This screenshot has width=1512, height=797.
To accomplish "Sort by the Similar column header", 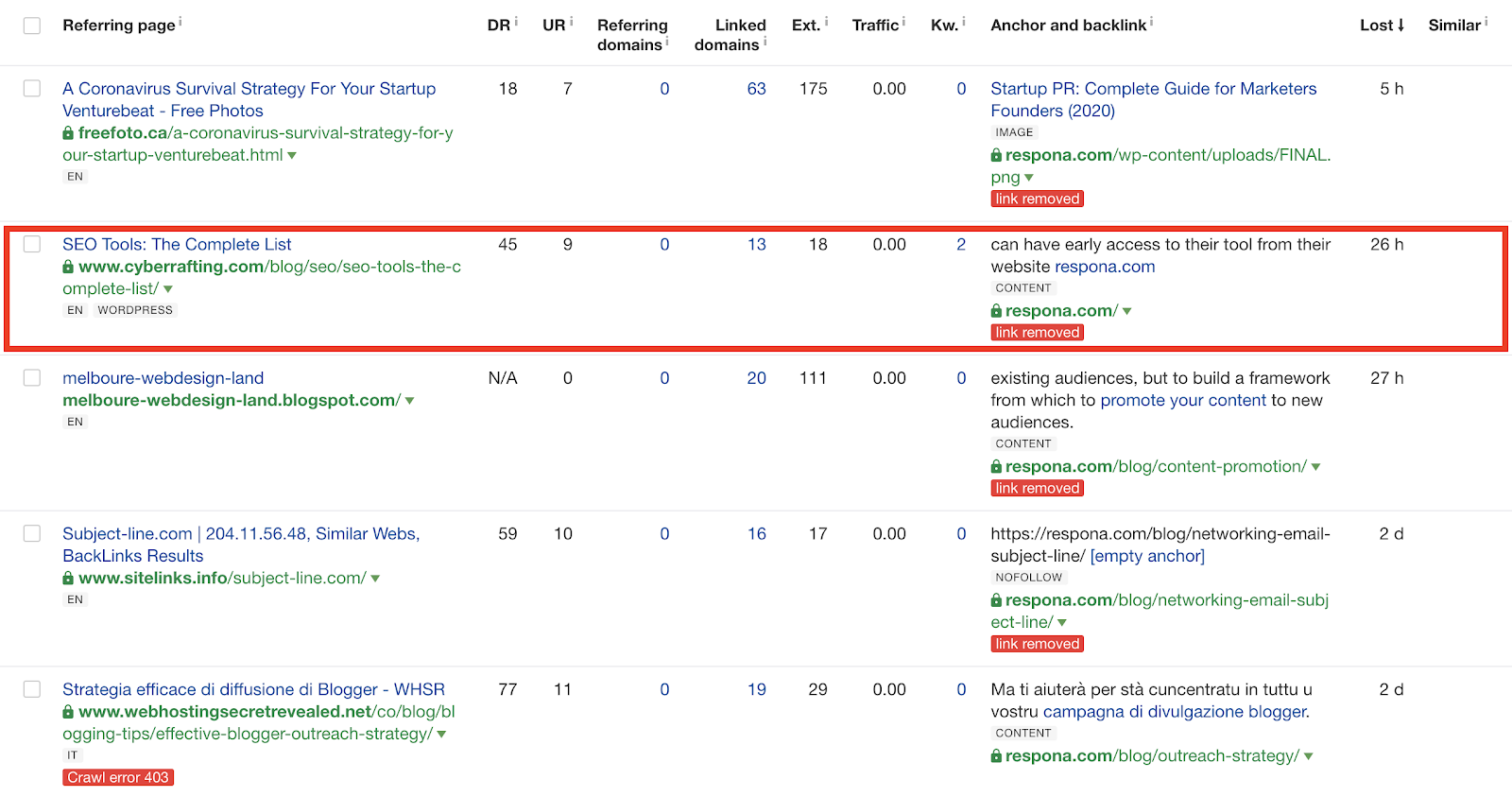I will pos(1454,26).
